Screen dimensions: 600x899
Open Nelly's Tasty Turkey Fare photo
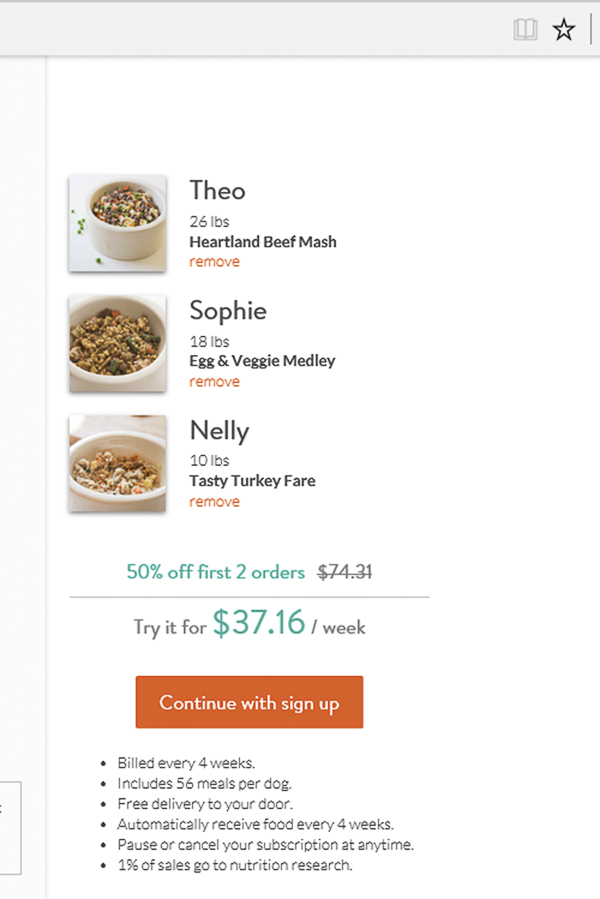click(x=117, y=463)
